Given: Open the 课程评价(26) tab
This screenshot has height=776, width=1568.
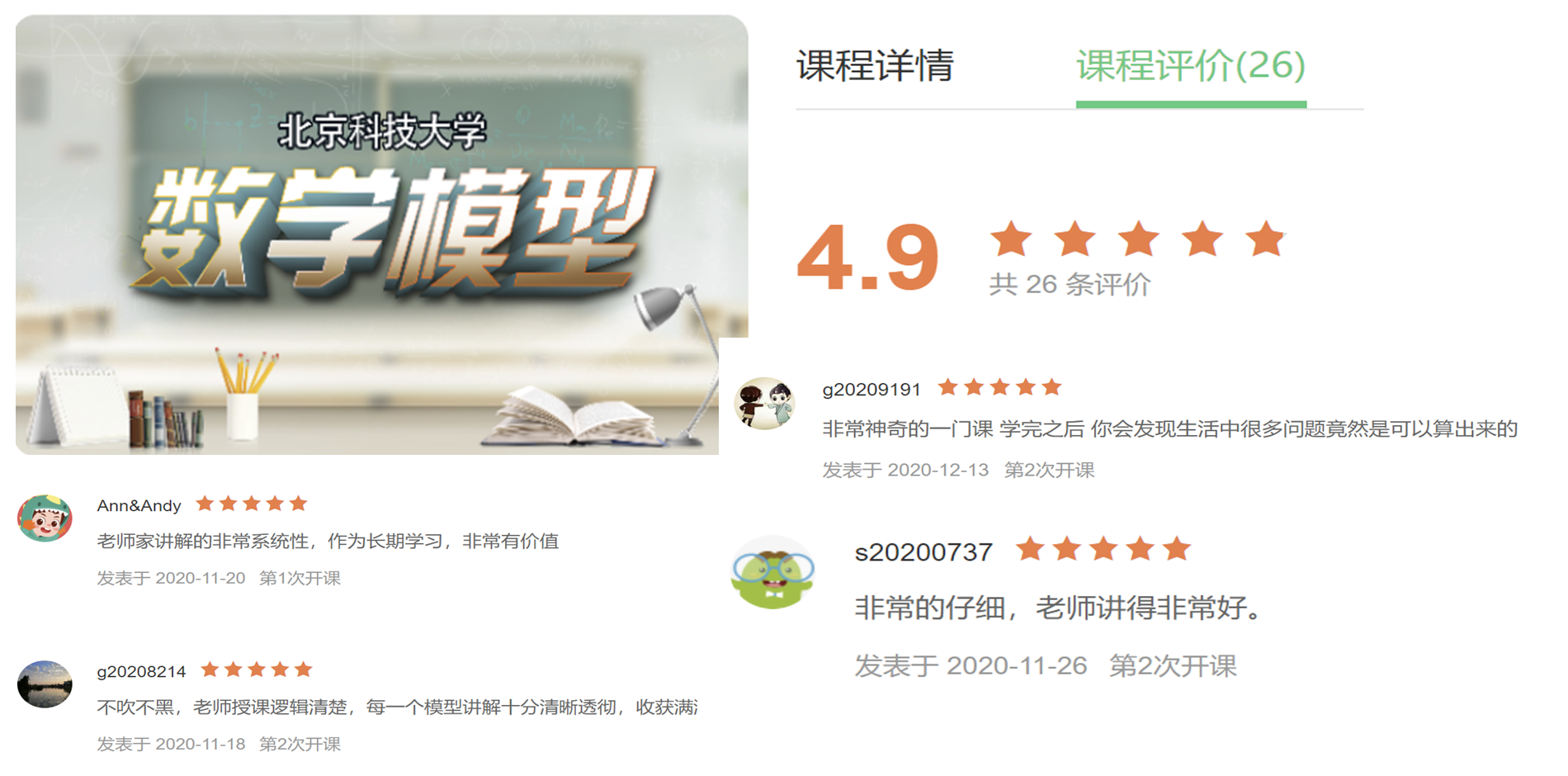Looking at the screenshot, I should [1191, 65].
